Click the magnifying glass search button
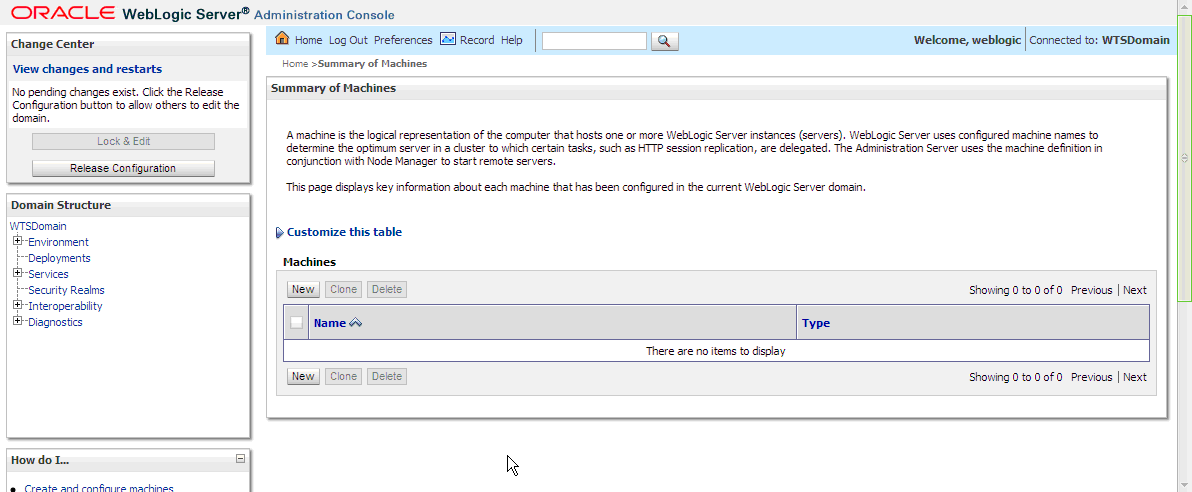This screenshot has width=1192, height=492. click(x=664, y=41)
